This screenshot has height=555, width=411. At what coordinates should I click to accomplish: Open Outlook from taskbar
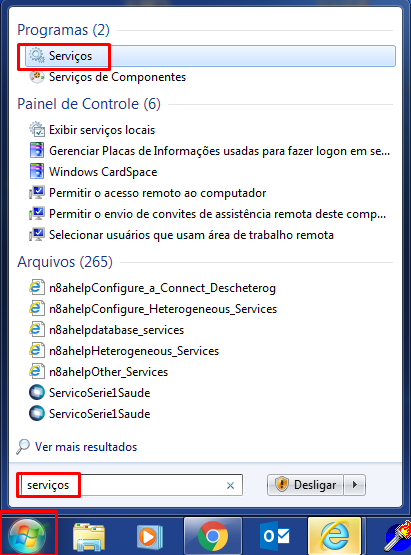coord(275,536)
